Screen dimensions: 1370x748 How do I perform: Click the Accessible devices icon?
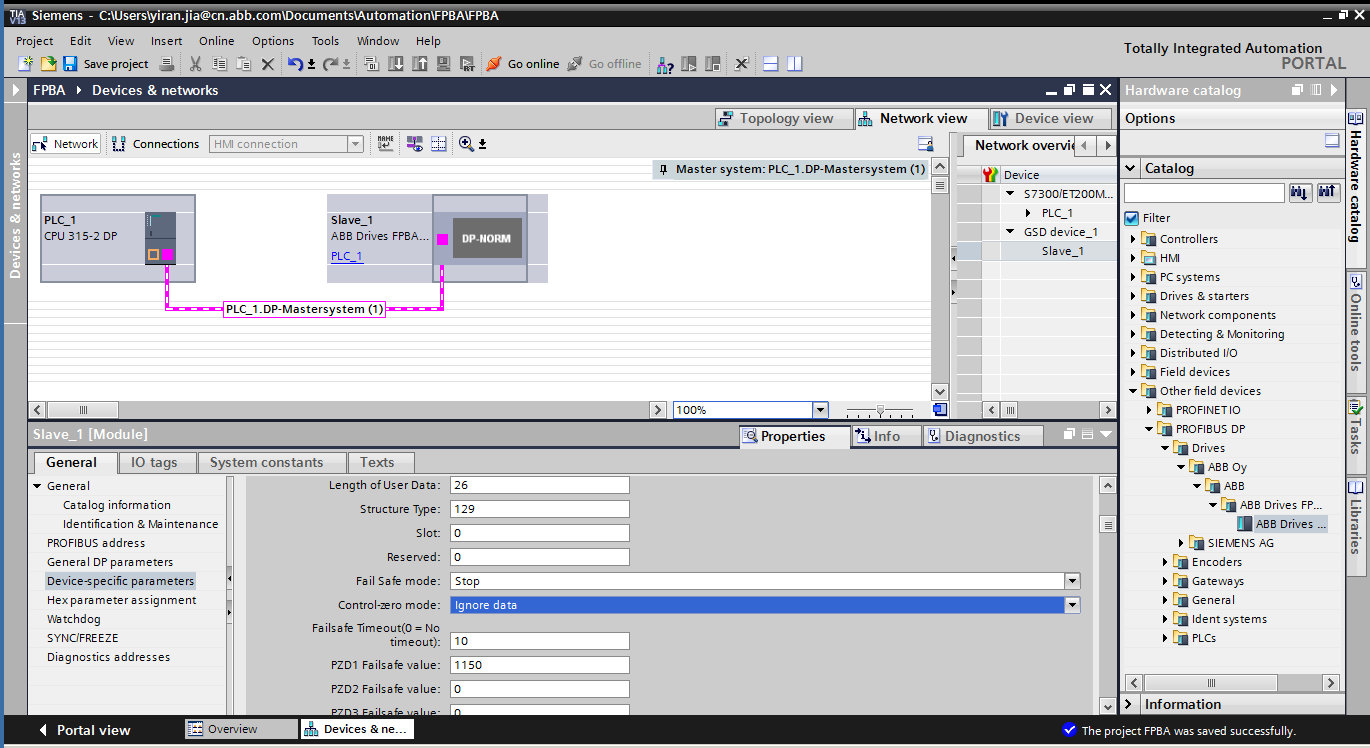(665, 64)
